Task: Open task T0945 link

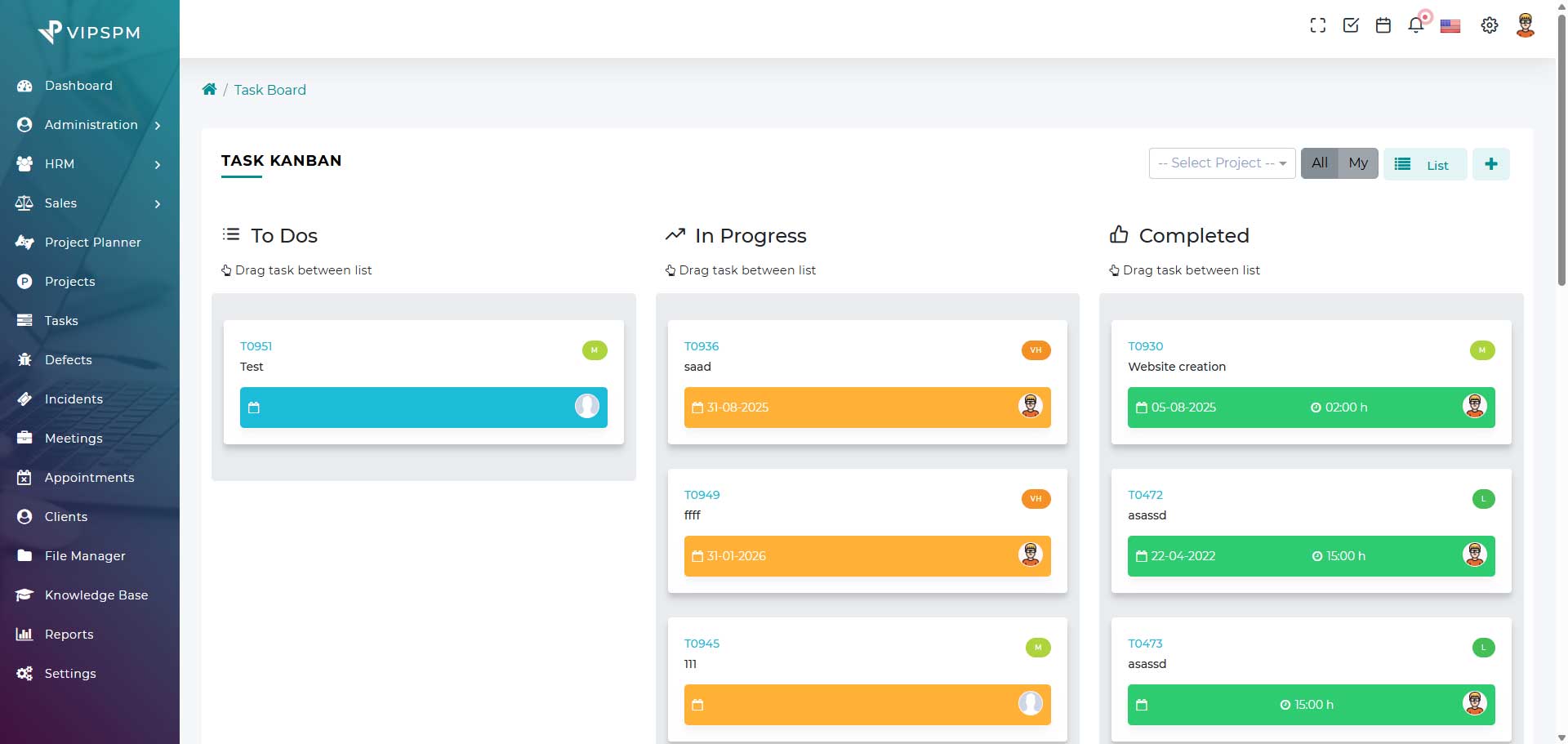Action: tap(702, 644)
